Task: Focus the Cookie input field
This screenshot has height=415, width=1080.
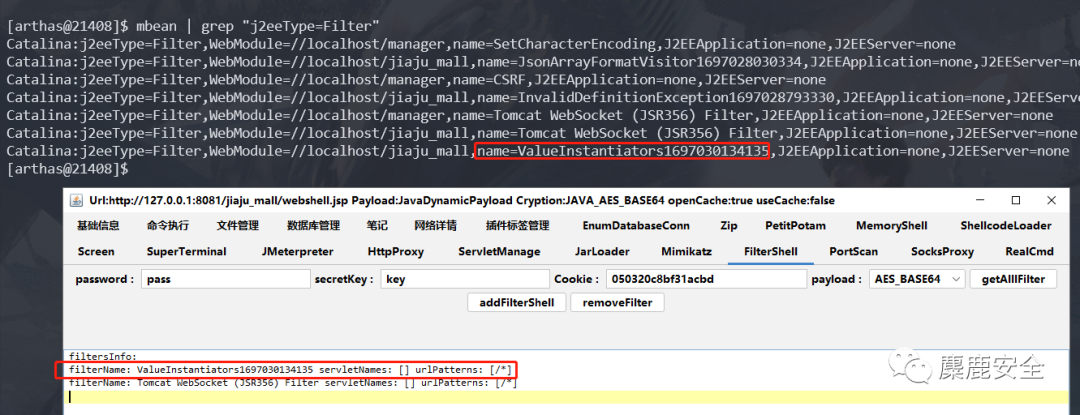Action: (706, 279)
